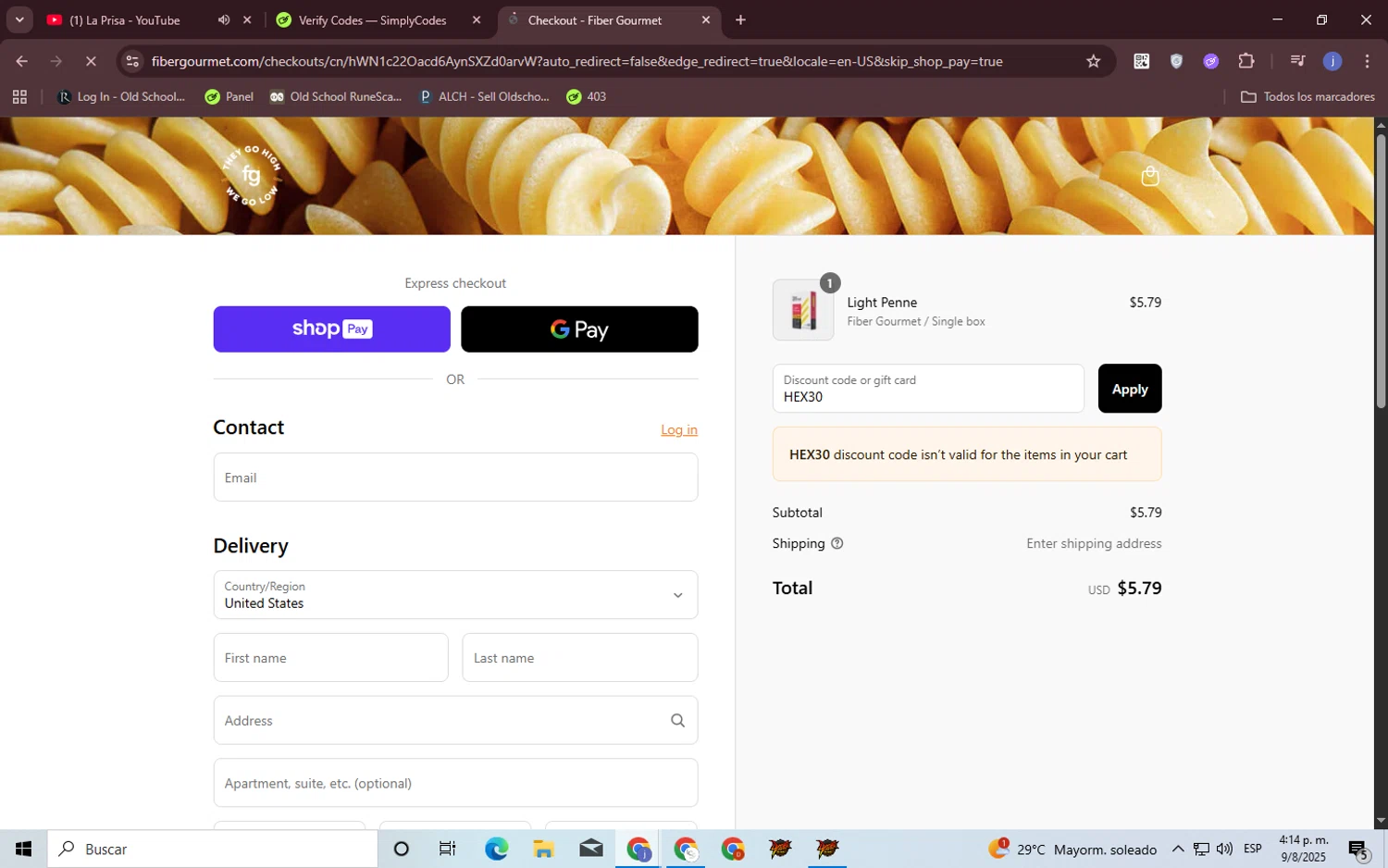Open site information icon in address bar
This screenshot has width=1388, height=868.
point(132,61)
